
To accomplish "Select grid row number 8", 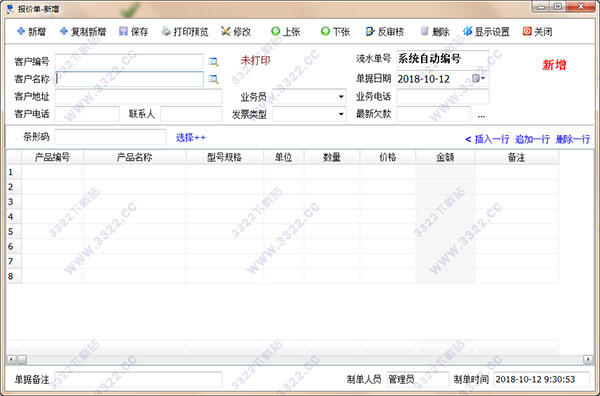I will click(x=14, y=276).
